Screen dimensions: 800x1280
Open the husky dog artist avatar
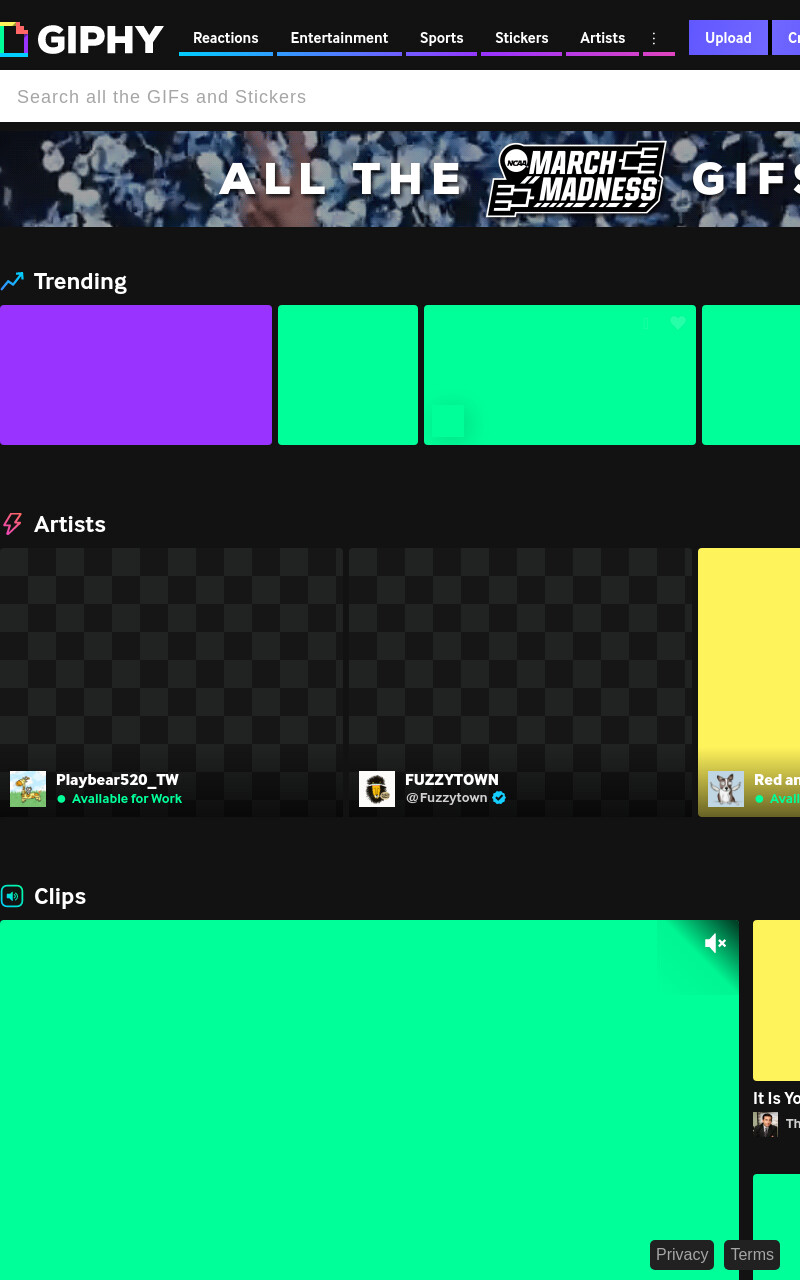click(726, 789)
